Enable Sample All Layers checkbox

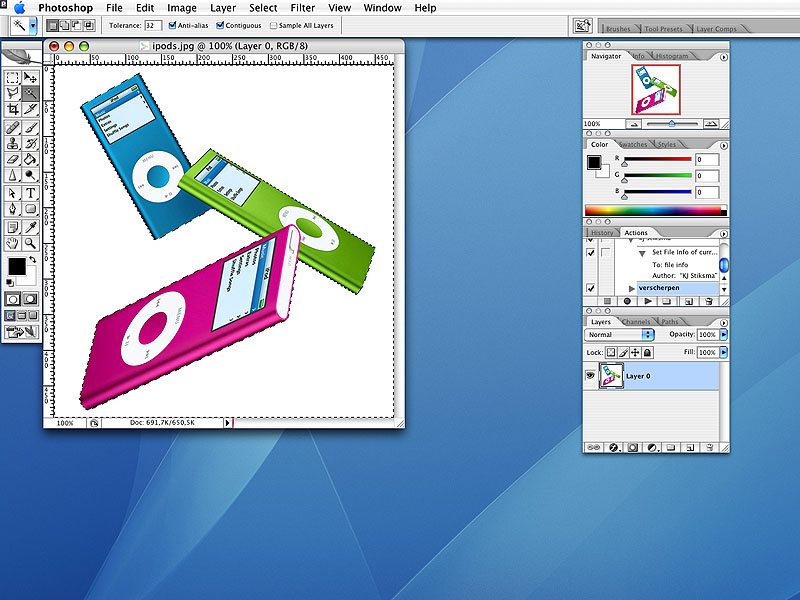(x=274, y=25)
